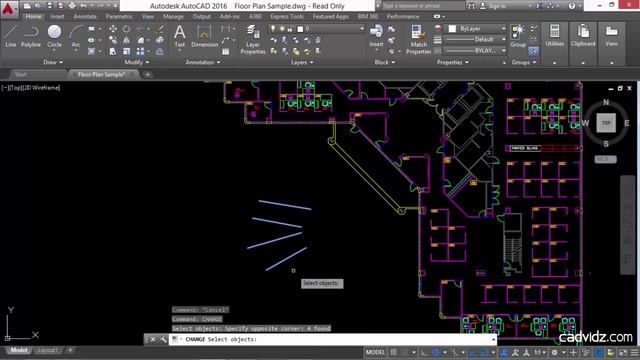Click the Table icon in Annotation panel

click(x=225, y=51)
